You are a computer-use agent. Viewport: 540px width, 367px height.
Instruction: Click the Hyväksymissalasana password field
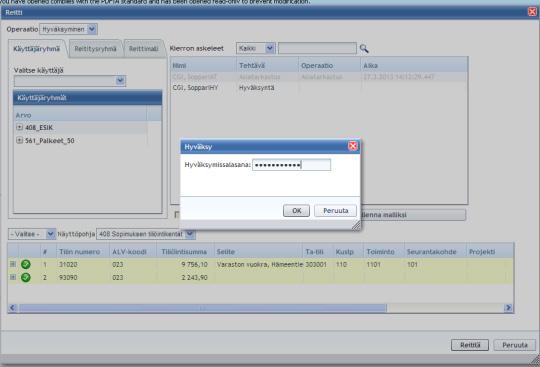pyautogui.click(x=291, y=165)
